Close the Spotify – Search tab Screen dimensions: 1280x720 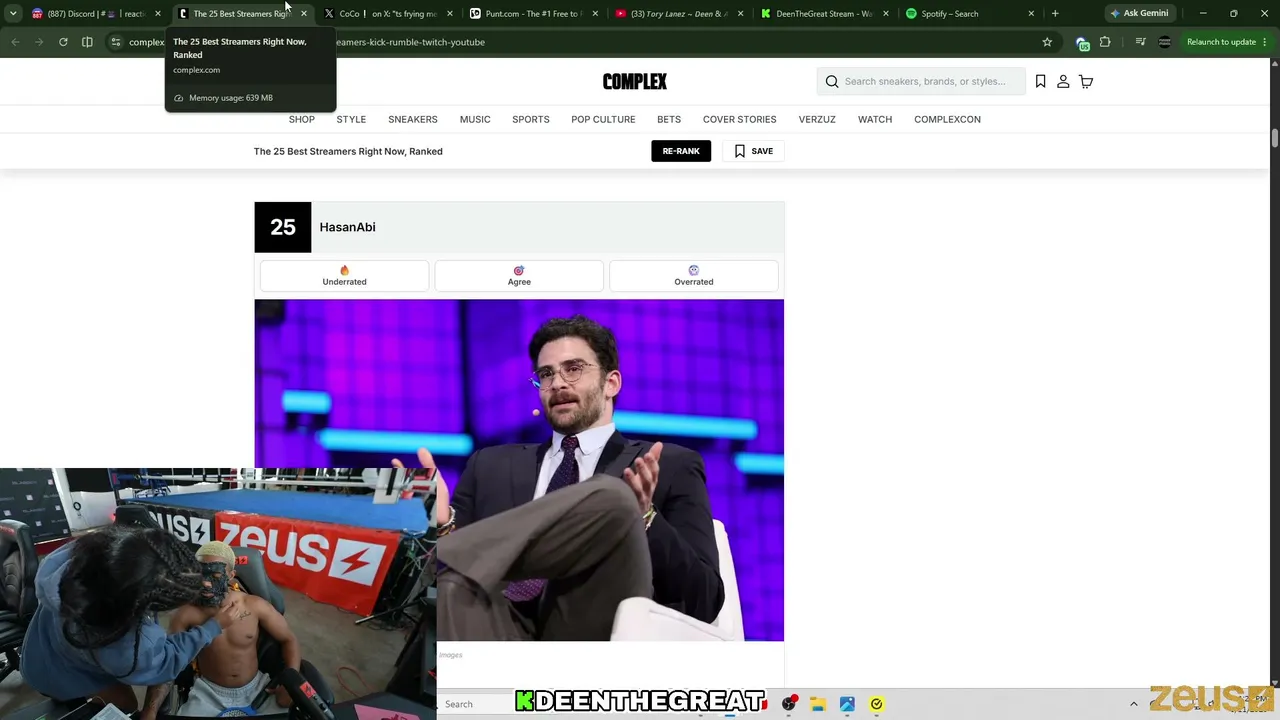click(1031, 14)
